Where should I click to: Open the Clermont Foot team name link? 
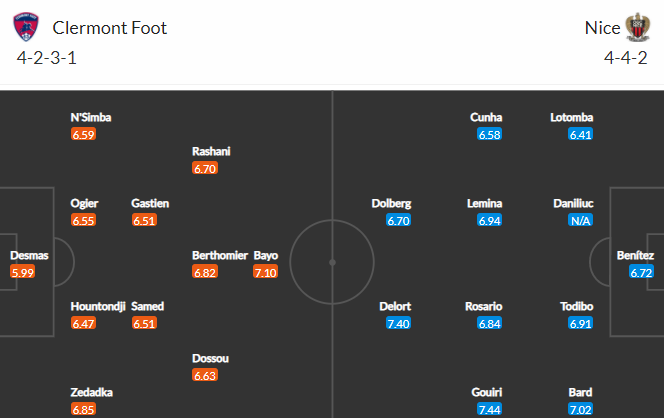click(110, 28)
